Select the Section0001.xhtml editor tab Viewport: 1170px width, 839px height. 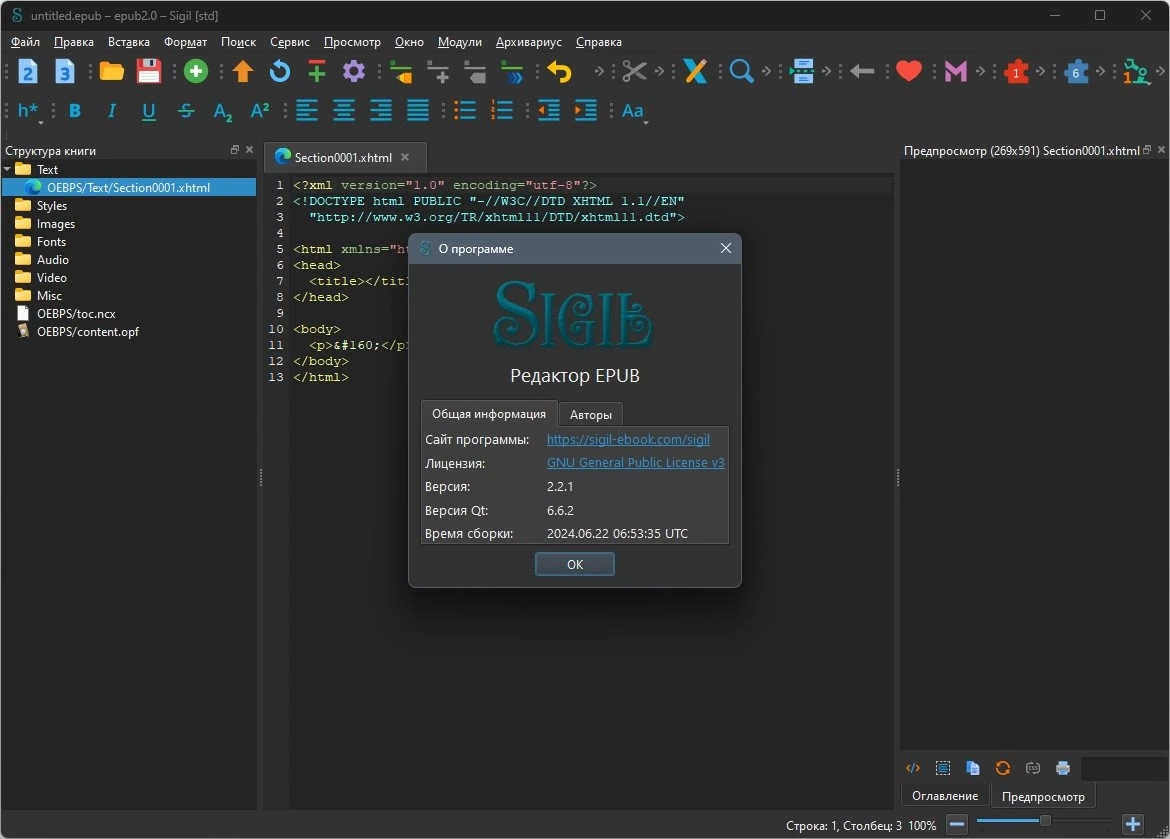(x=343, y=157)
